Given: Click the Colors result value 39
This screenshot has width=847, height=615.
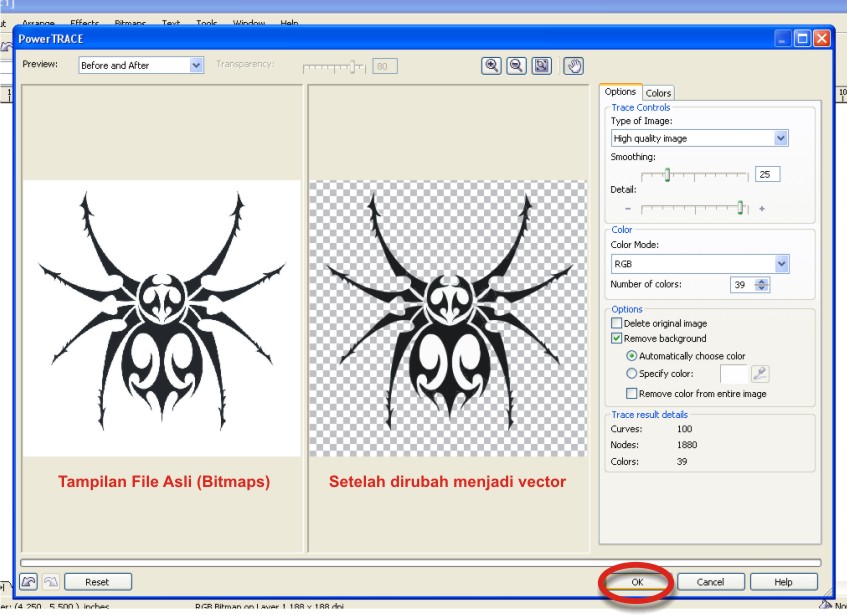Looking at the screenshot, I should tap(682, 462).
